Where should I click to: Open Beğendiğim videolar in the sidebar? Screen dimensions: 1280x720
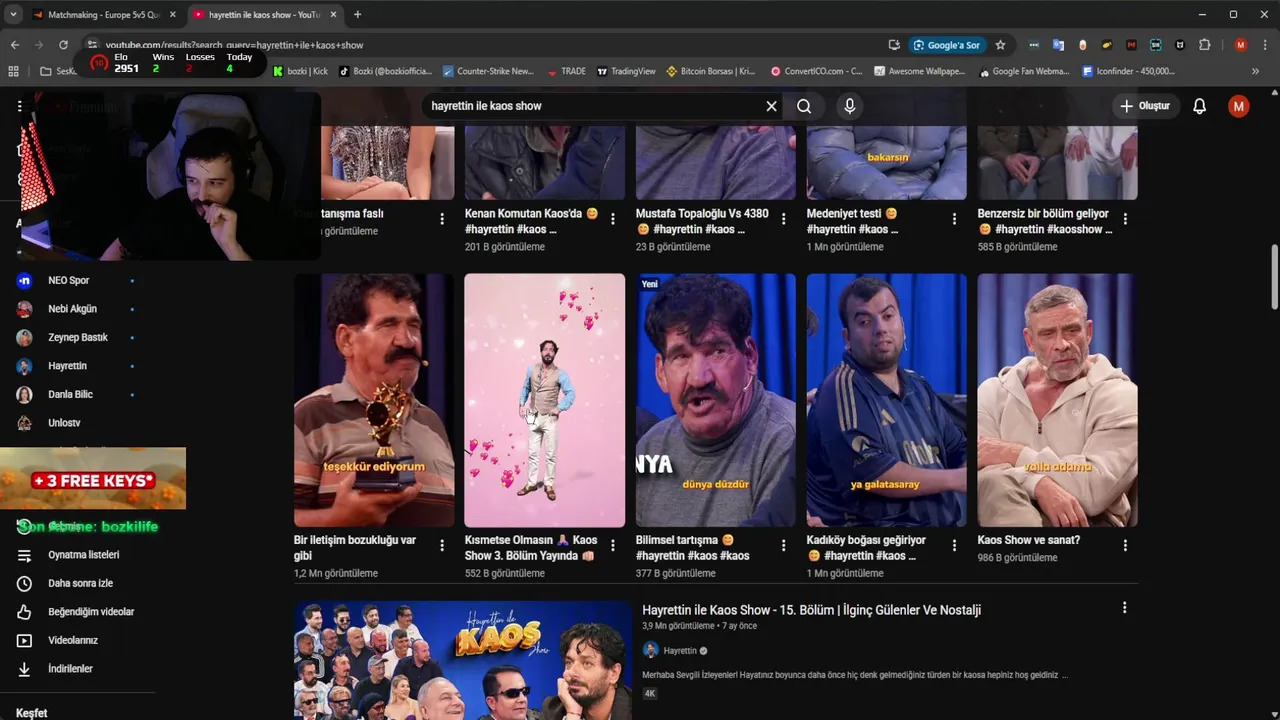90,612
